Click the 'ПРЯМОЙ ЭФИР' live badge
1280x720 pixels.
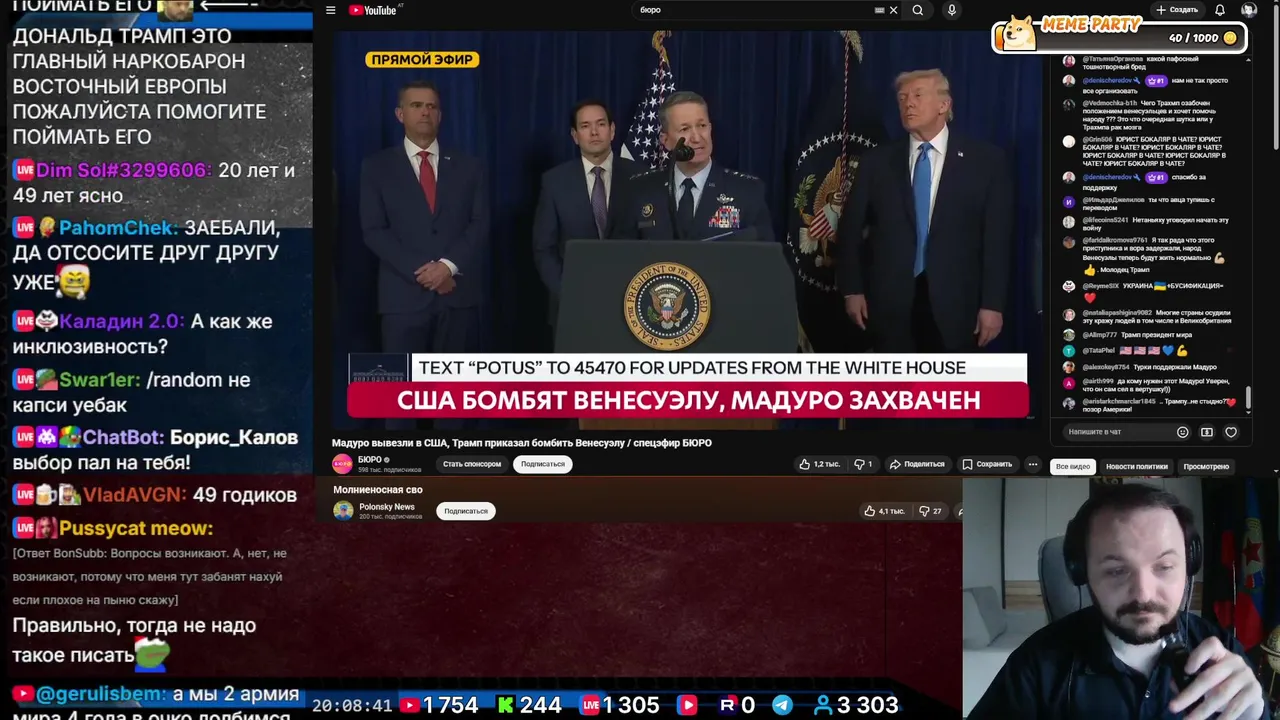point(422,60)
